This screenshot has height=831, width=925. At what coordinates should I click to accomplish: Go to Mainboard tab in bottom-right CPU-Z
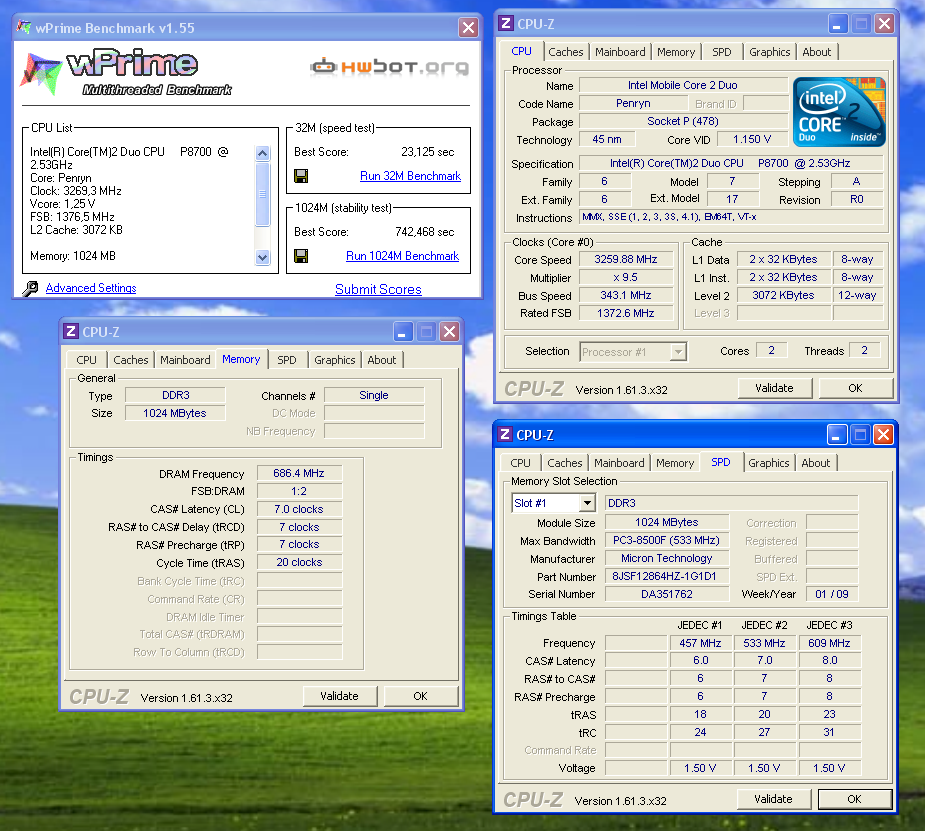(619, 463)
